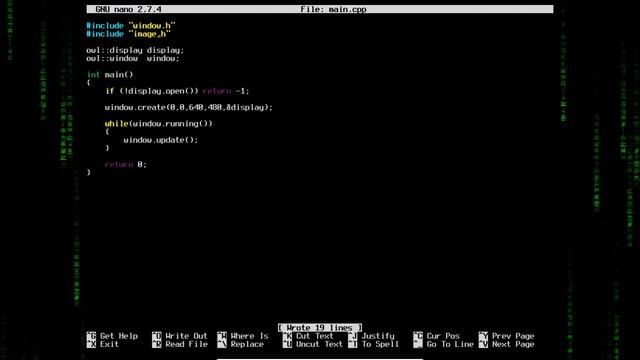Image resolution: width=640 pixels, height=360 pixels.
Task: Click the Read File shortcut
Action: tap(180, 344)
